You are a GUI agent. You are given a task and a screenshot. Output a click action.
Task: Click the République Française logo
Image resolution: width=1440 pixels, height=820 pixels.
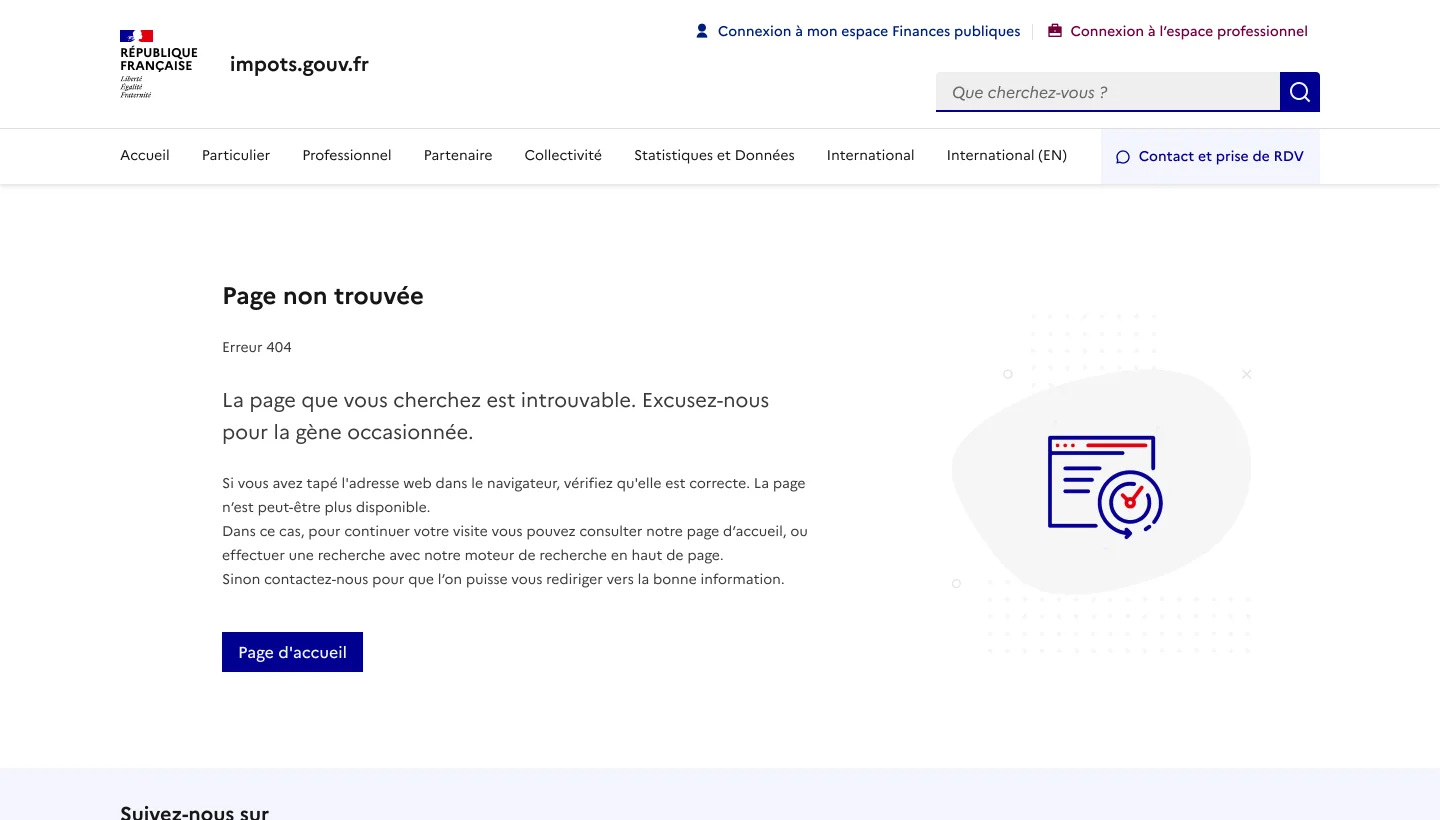tap(158, 64)
